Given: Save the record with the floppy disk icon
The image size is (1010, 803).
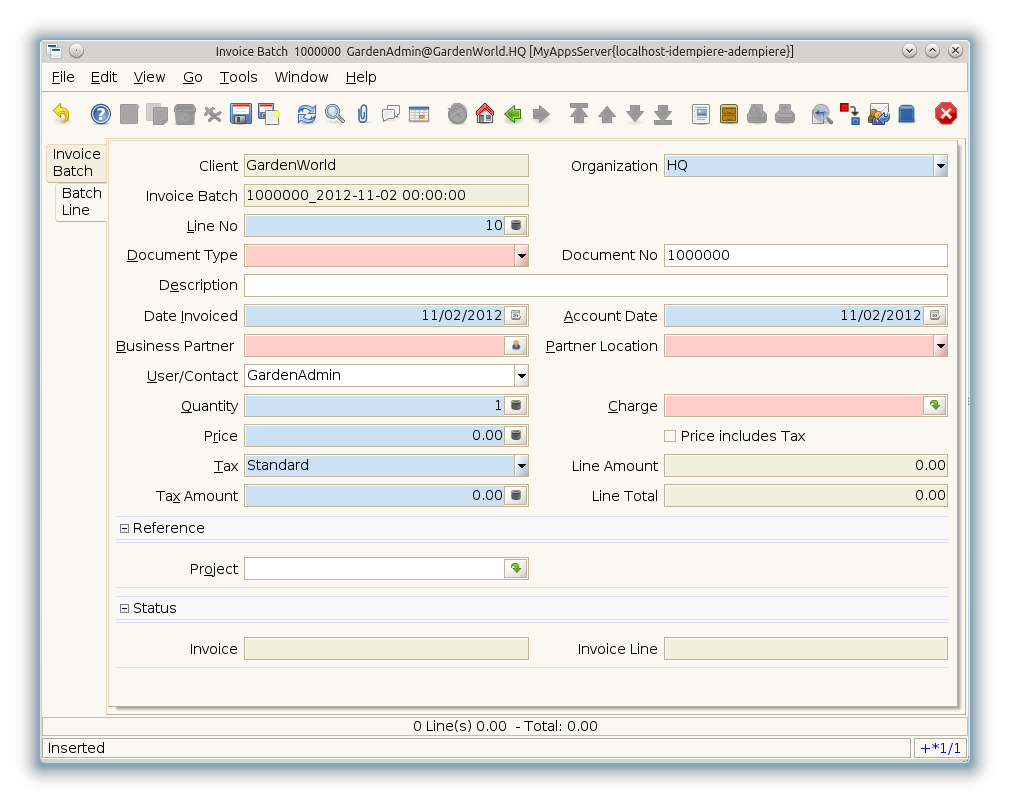Looking at the screenshot, I should (x=240, y=114).
